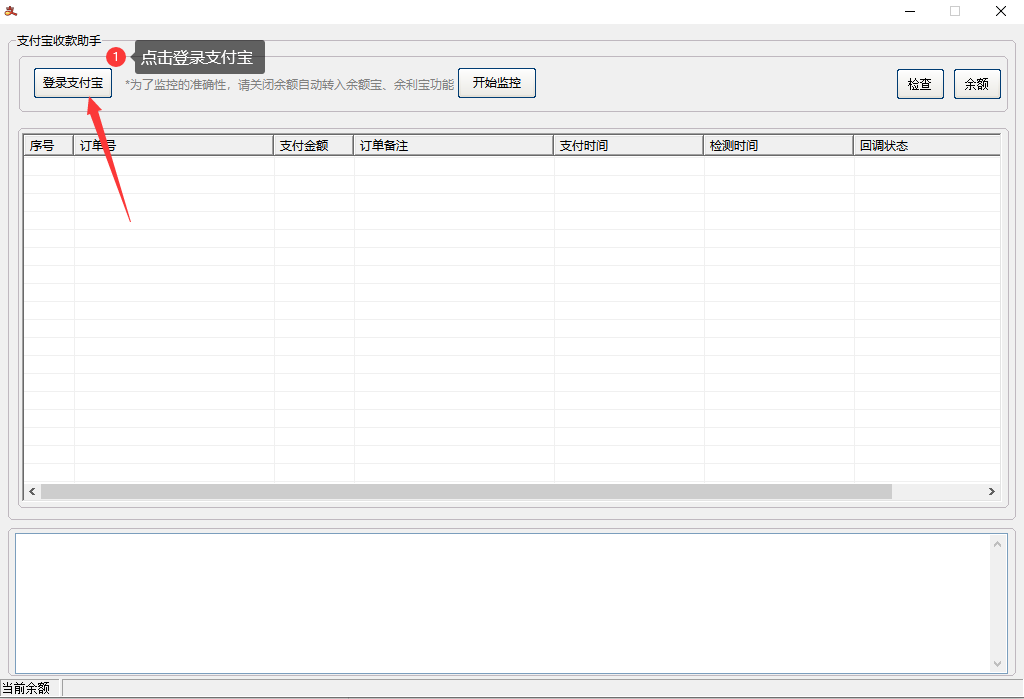This screenshot has width=1024, height=699.
Task: Click the log box scroll-up arrow
Action: coord(997,544)
